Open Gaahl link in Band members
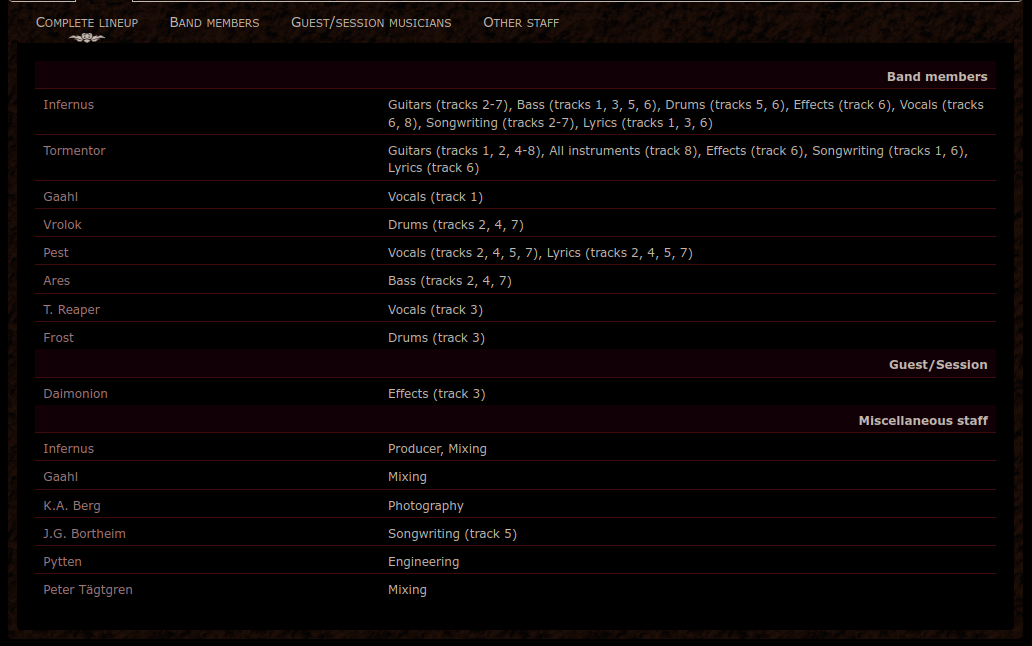The width and height of the screenshot is (1032, 646). [x=61, y=197]
